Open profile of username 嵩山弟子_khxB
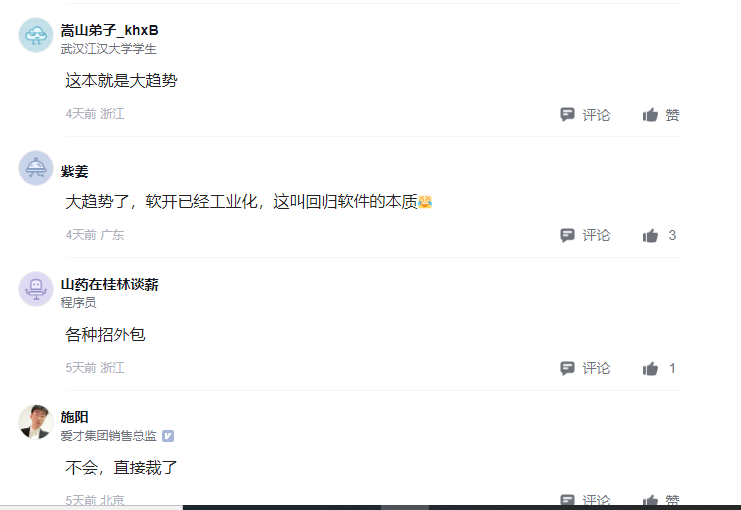741x510 pixels. point(109,30)
